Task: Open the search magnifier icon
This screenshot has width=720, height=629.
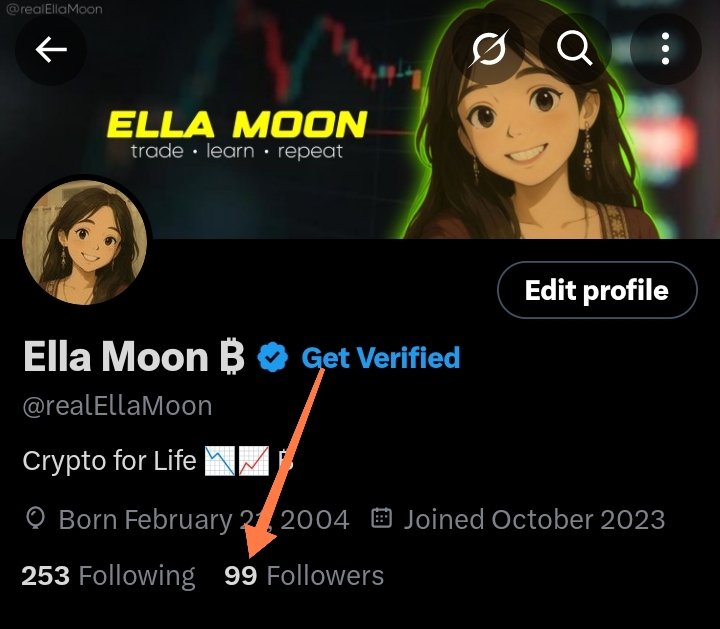Action: [x=574, y=48]
